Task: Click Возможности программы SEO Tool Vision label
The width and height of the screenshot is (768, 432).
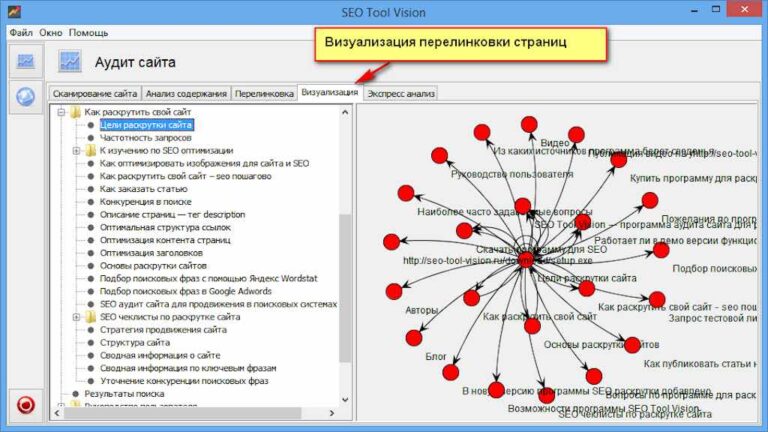Action: (x=604, y=408)
